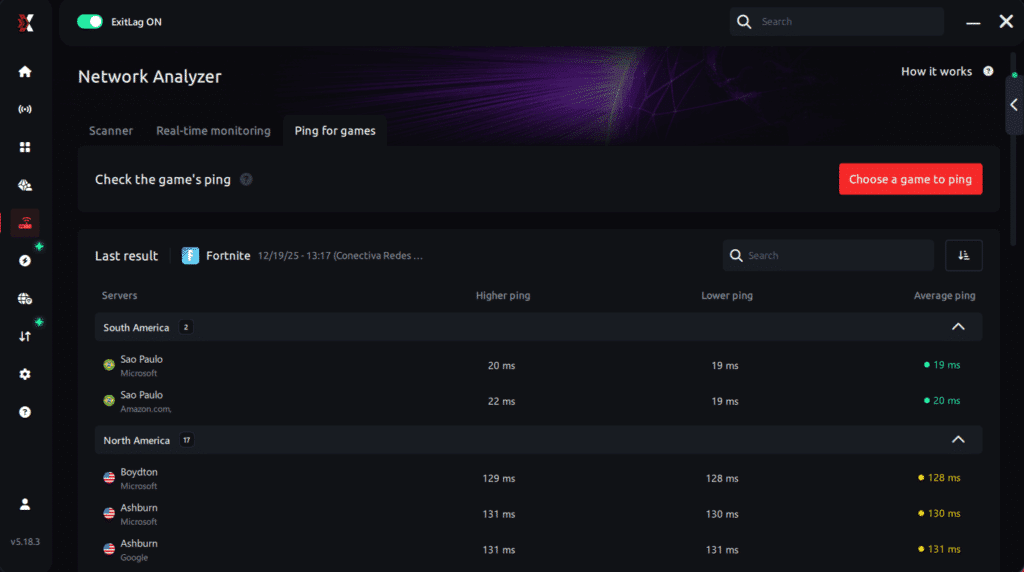Viewport: 1024px width, 572px height.
Task: Click the top bar search magnifier icon
Action: click(x=744, y=22)
